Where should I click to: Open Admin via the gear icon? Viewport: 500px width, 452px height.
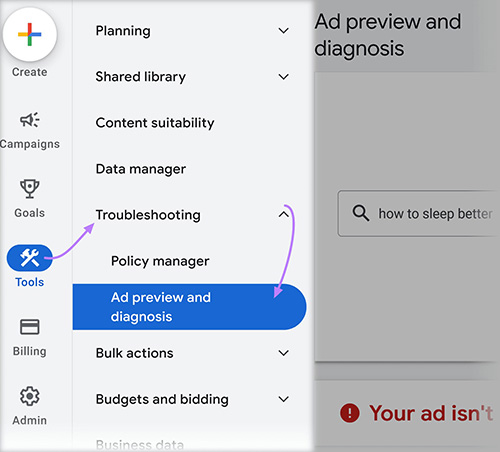(30, 396)
